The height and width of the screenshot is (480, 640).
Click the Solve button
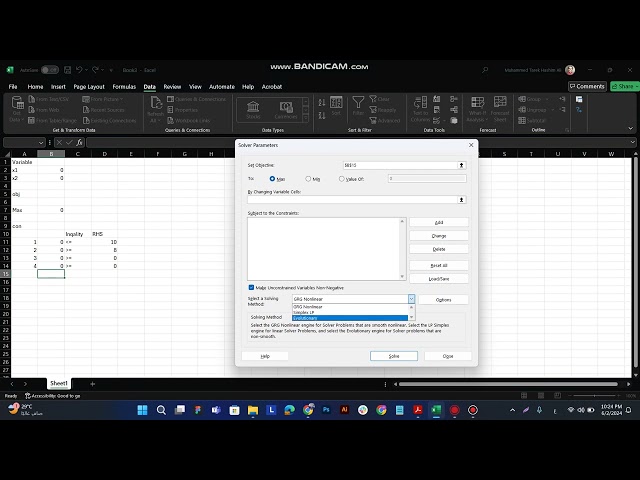point(394,356)
